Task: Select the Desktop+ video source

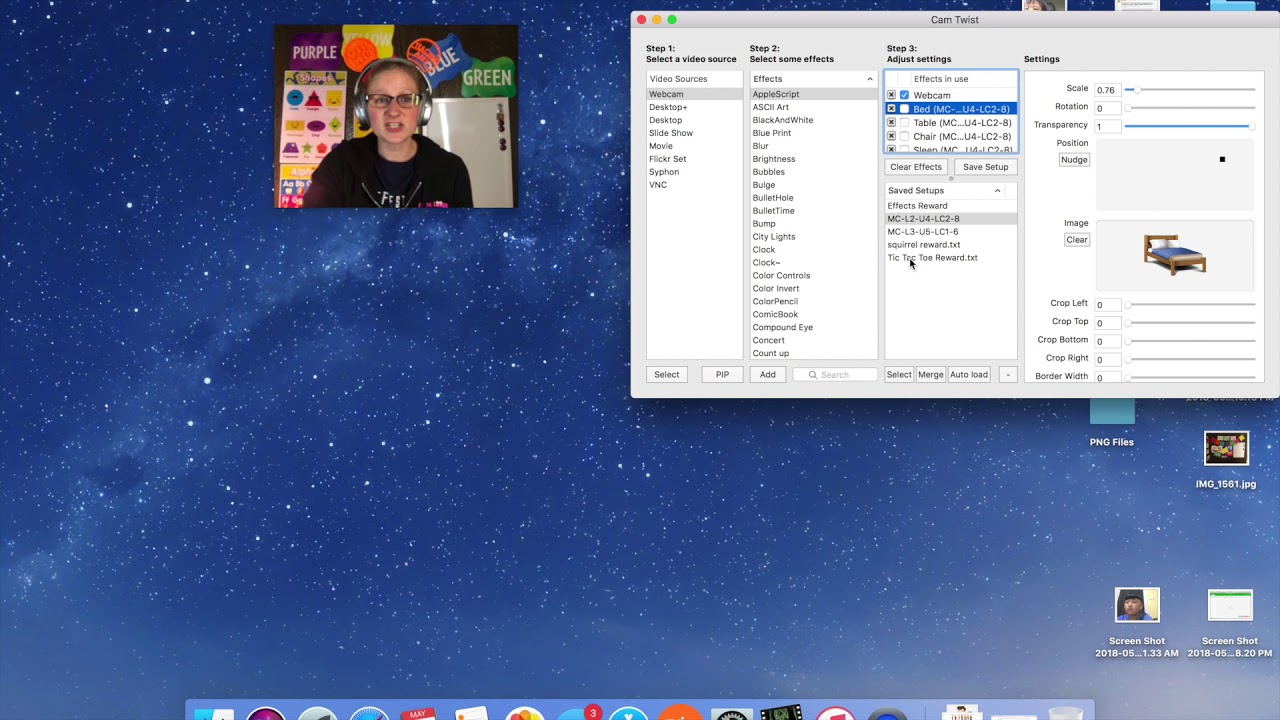Action: coord(694,107)
